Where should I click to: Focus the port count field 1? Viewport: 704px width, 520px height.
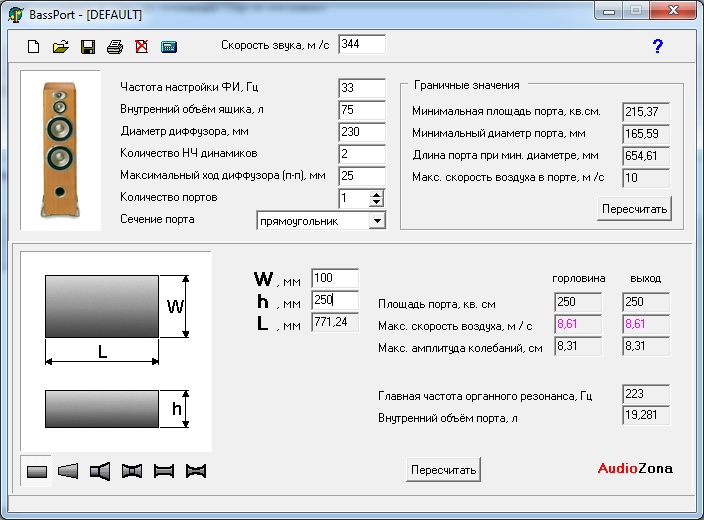click(355, 198)
